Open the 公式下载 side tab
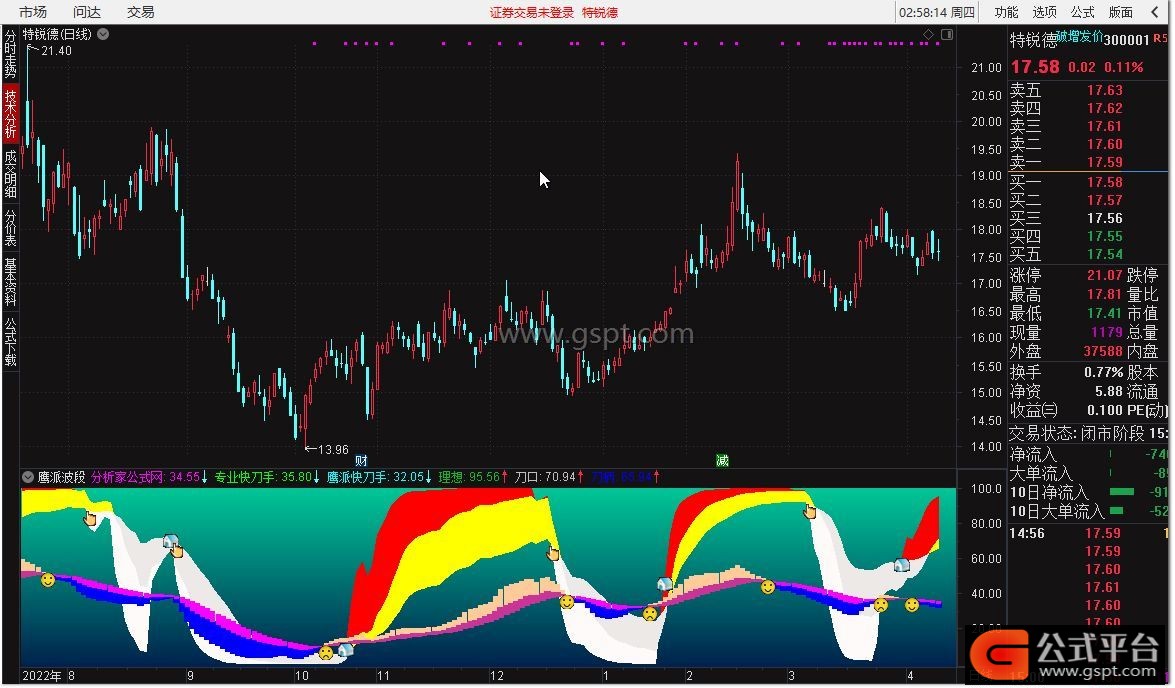This screenshot has width=1175, height=688. click(x=10, y=342)
